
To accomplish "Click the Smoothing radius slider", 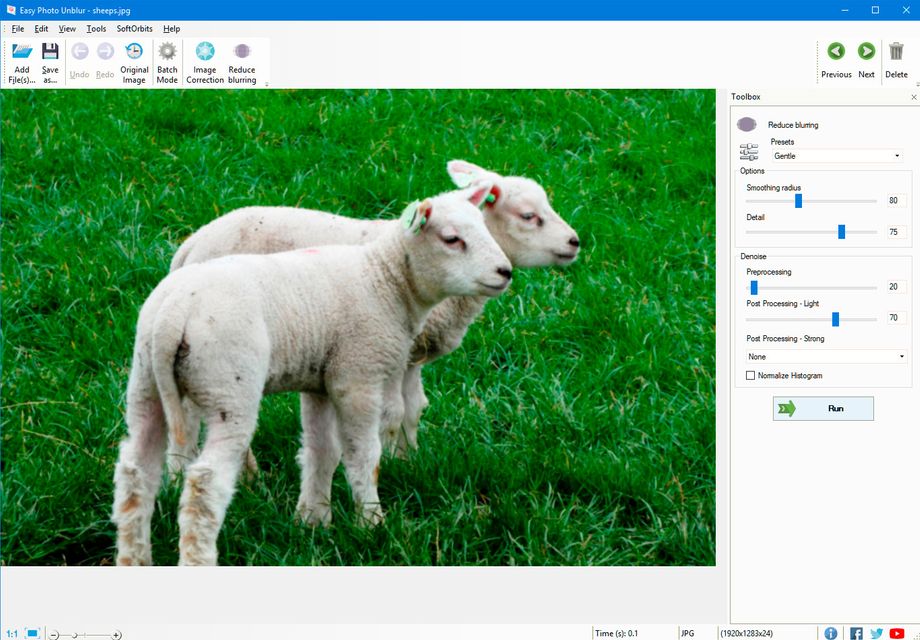I will click(798, 201).
